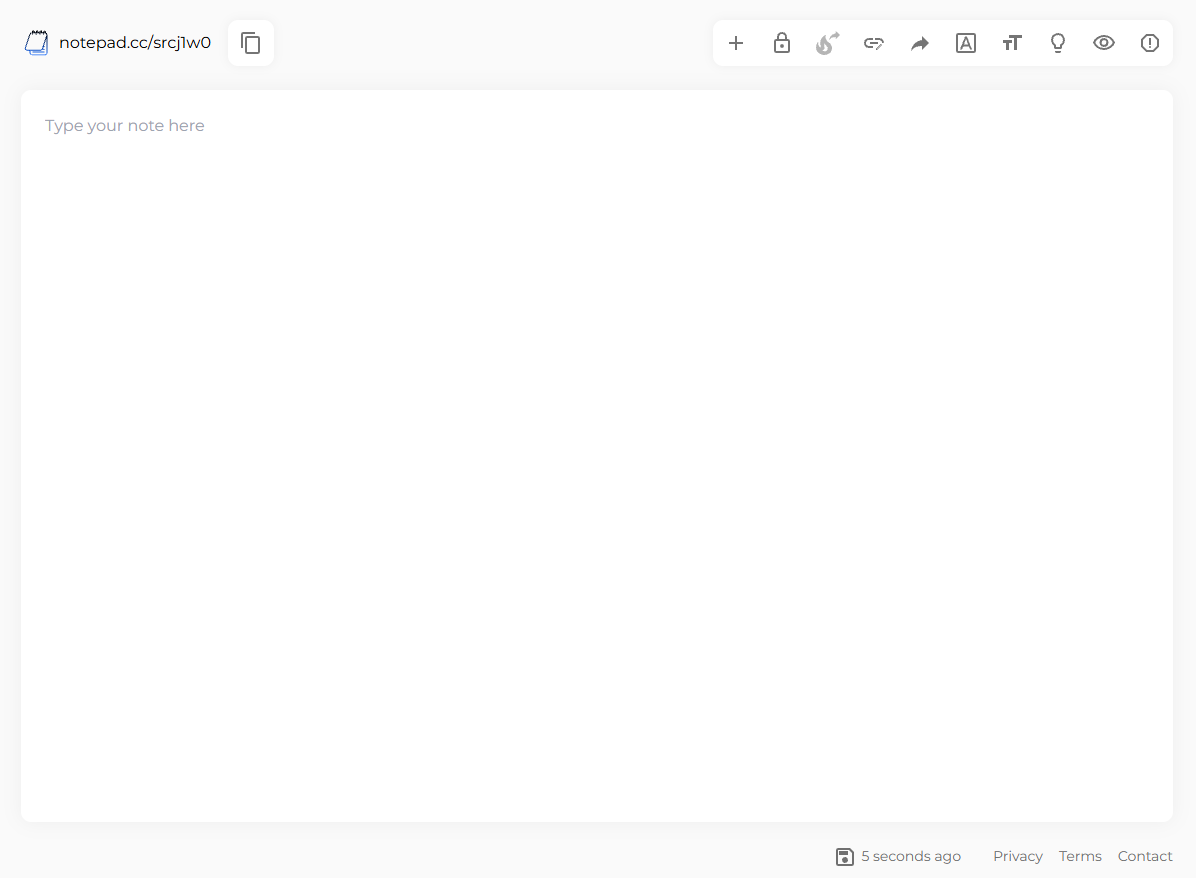Click the save disk icon in footer
This screenshot has height=878, width=1196.
[844, 857]
